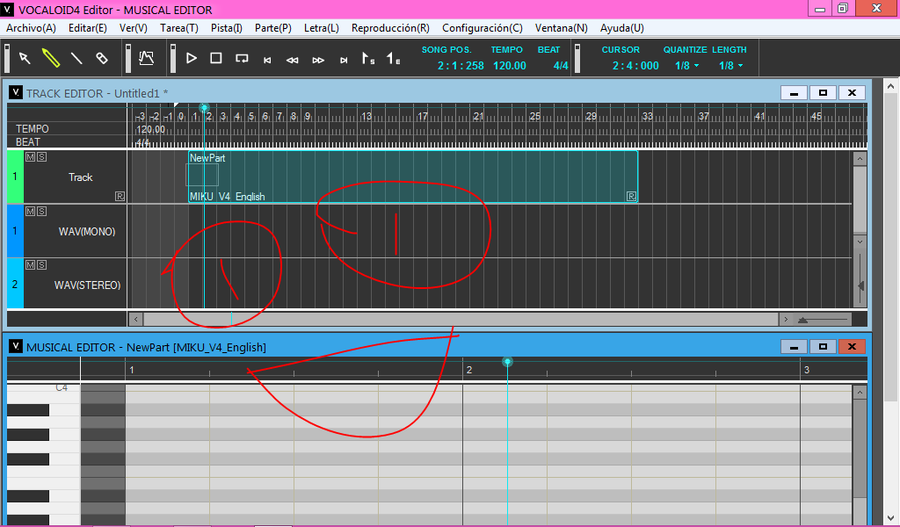The height and width of the screenshot is (527, 900).
Task: Open the Reproducción(R) menu
Action: tap(390, 28)
